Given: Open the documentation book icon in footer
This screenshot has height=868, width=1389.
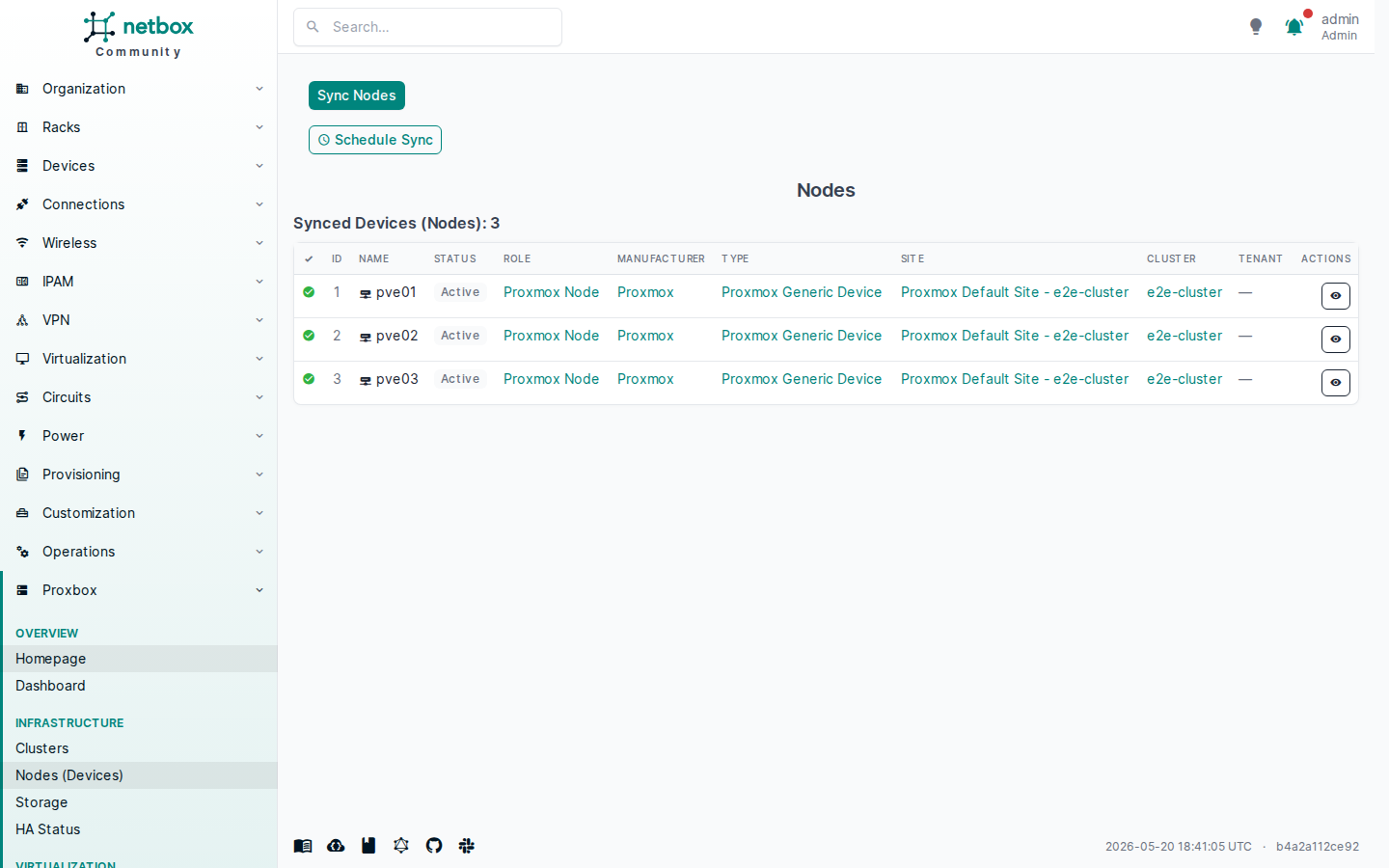Looking at the screenshot, I should coord(303,846).
